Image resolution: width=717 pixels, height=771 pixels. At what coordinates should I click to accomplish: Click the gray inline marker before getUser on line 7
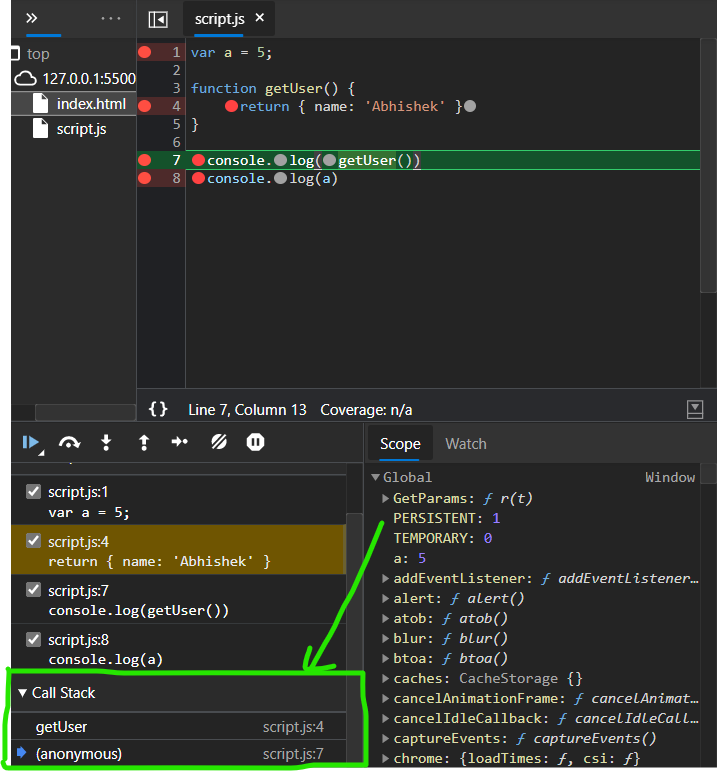pos(330,160)
